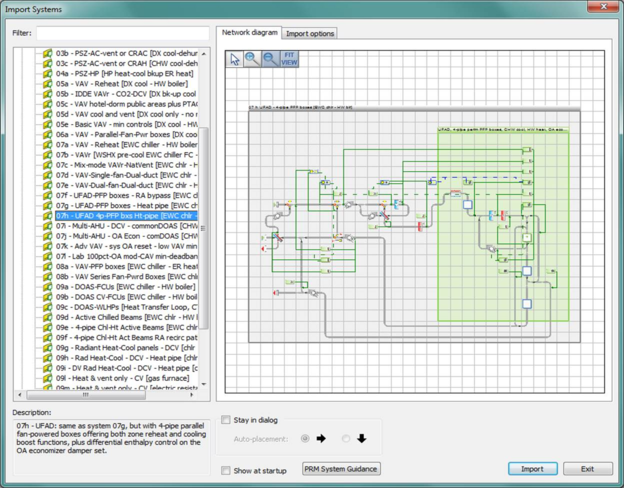Select the downward auto-placement radio button
This screenshot has height=488, width=624.
346,438
